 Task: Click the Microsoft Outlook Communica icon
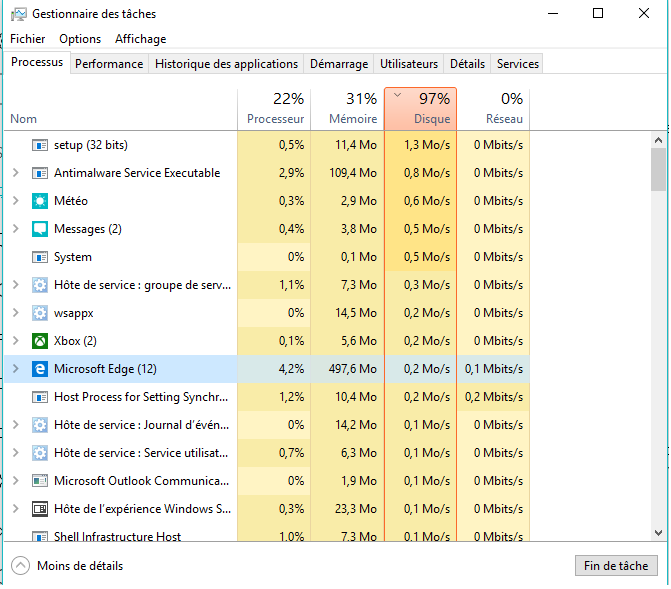[x=40, y=481]
